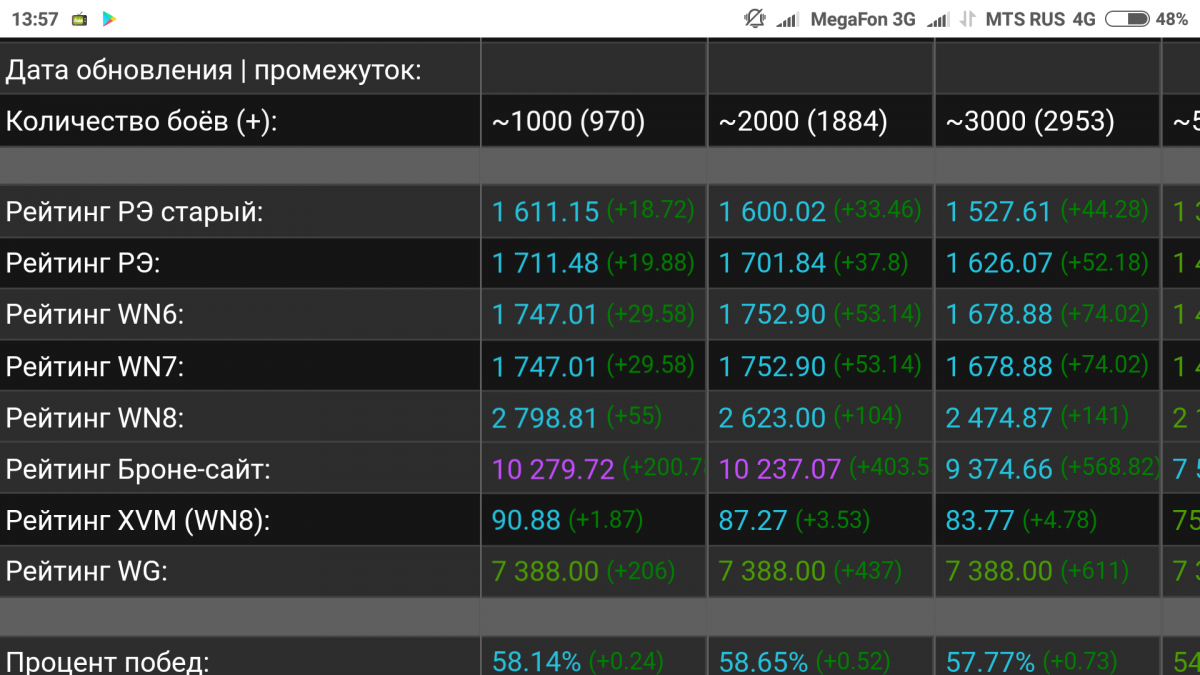This screenshot has width=1200, height=675.
Task: Click the WN8 value 2 623.00
Action: (772, 418)
